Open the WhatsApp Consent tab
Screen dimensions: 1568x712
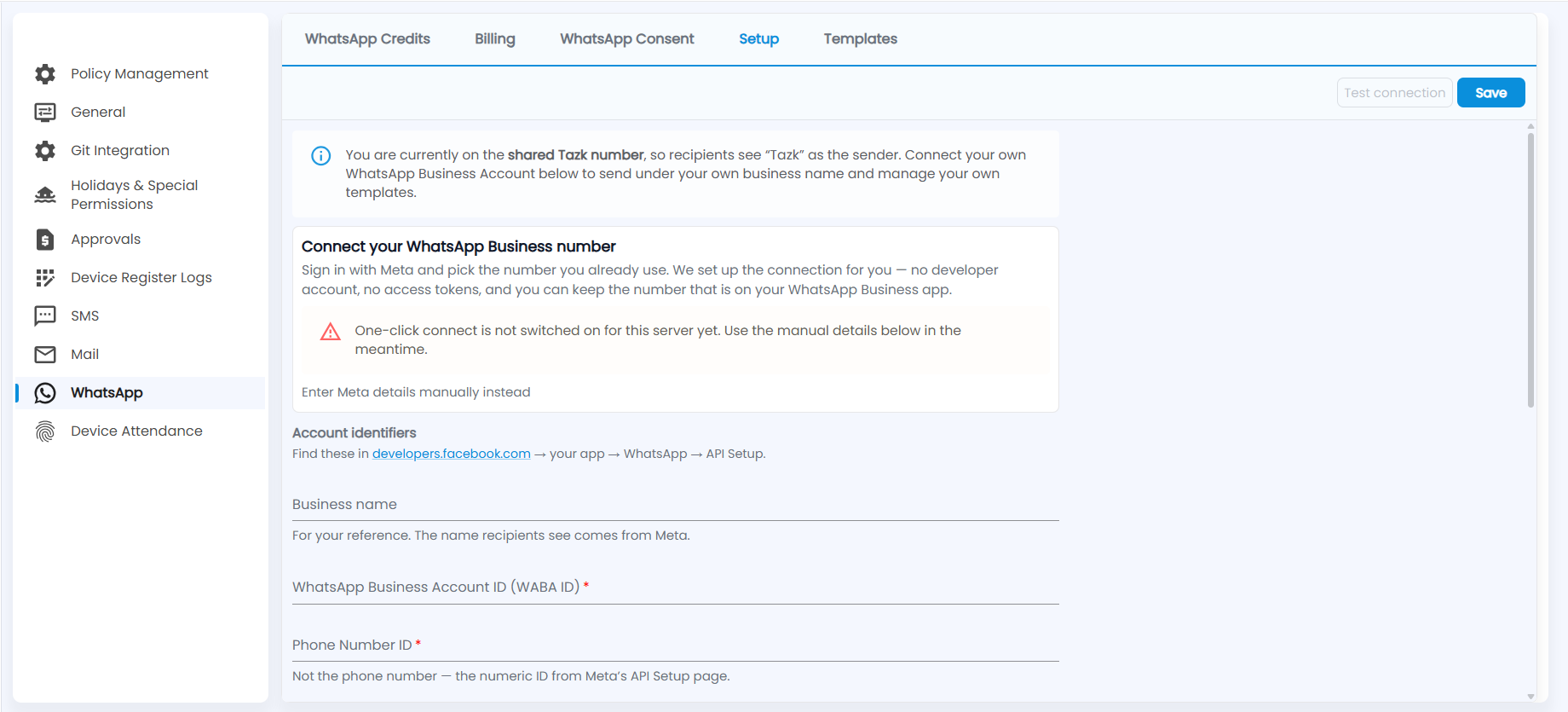tap(627, 39)
